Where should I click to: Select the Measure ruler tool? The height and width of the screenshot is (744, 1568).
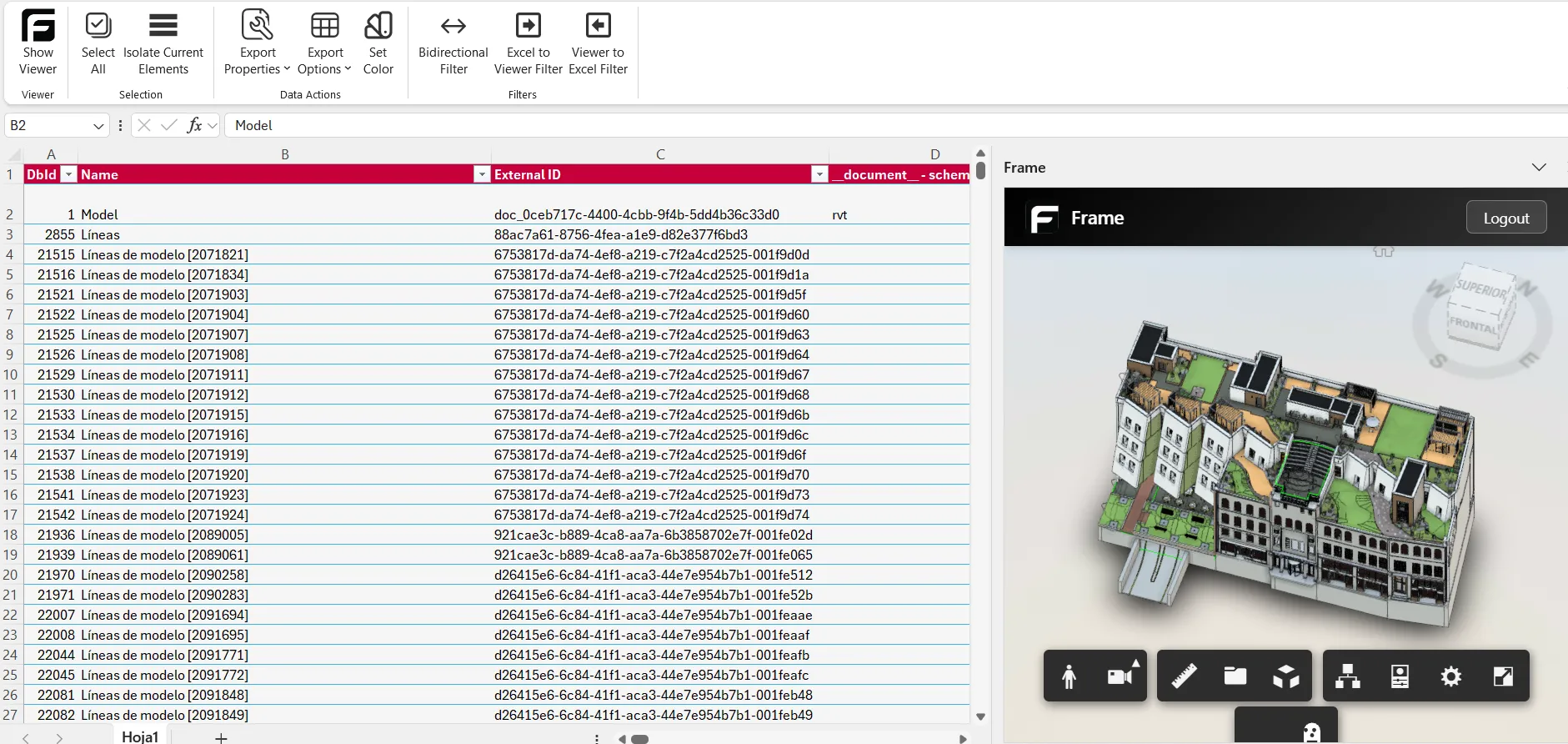click(x=1184, y=676)
